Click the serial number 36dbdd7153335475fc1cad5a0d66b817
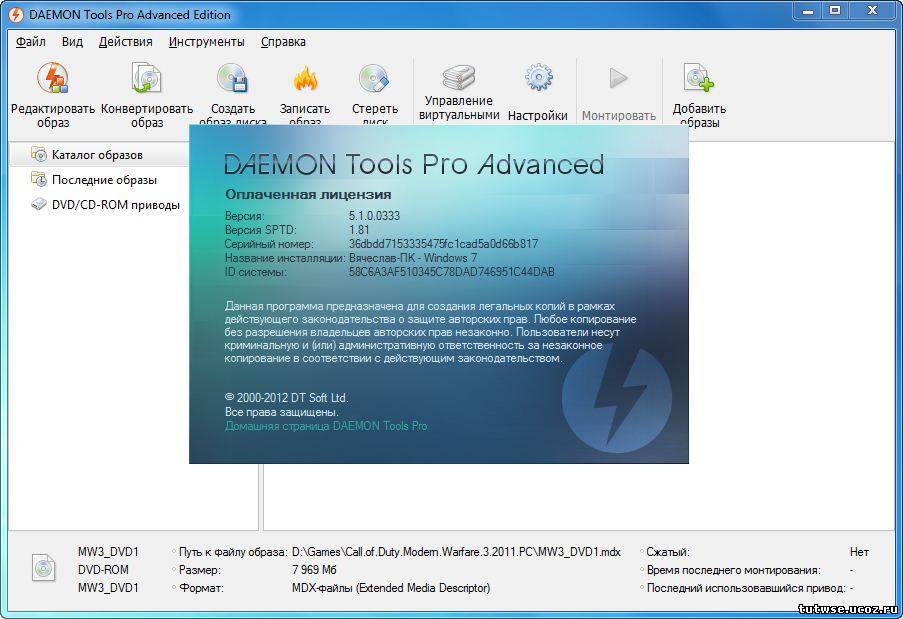 443,244
